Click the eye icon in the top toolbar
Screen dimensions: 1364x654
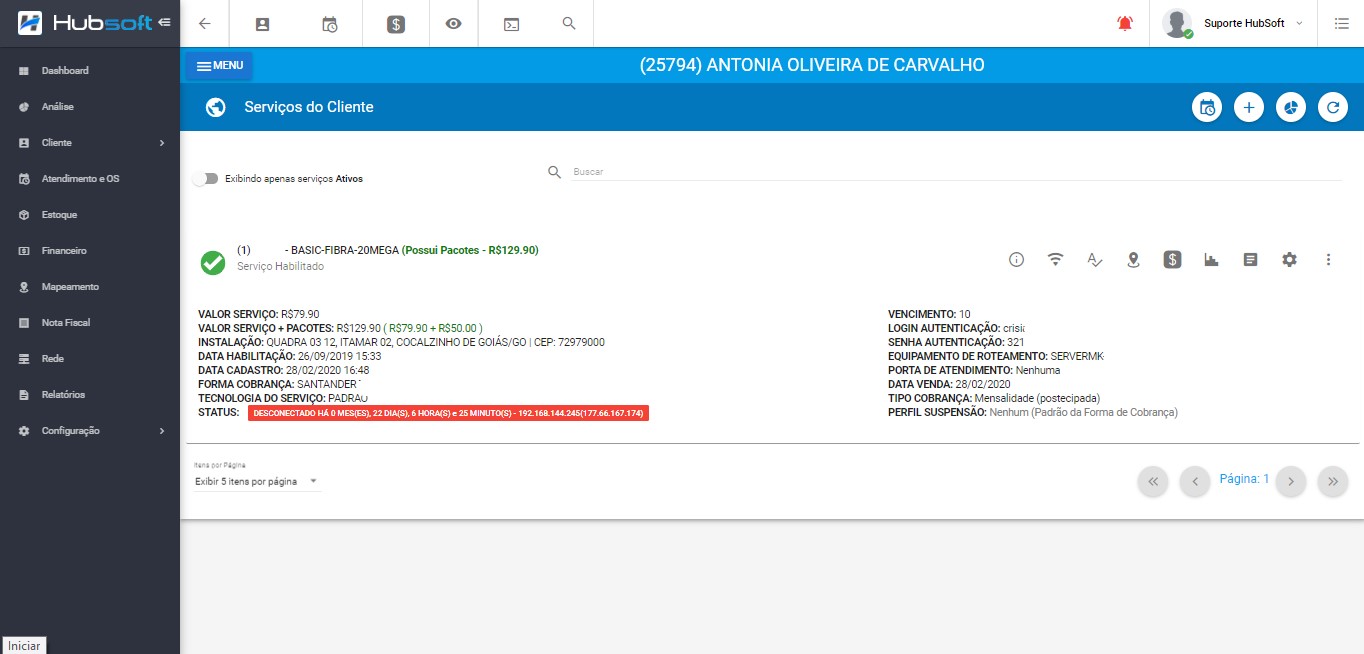454,24
